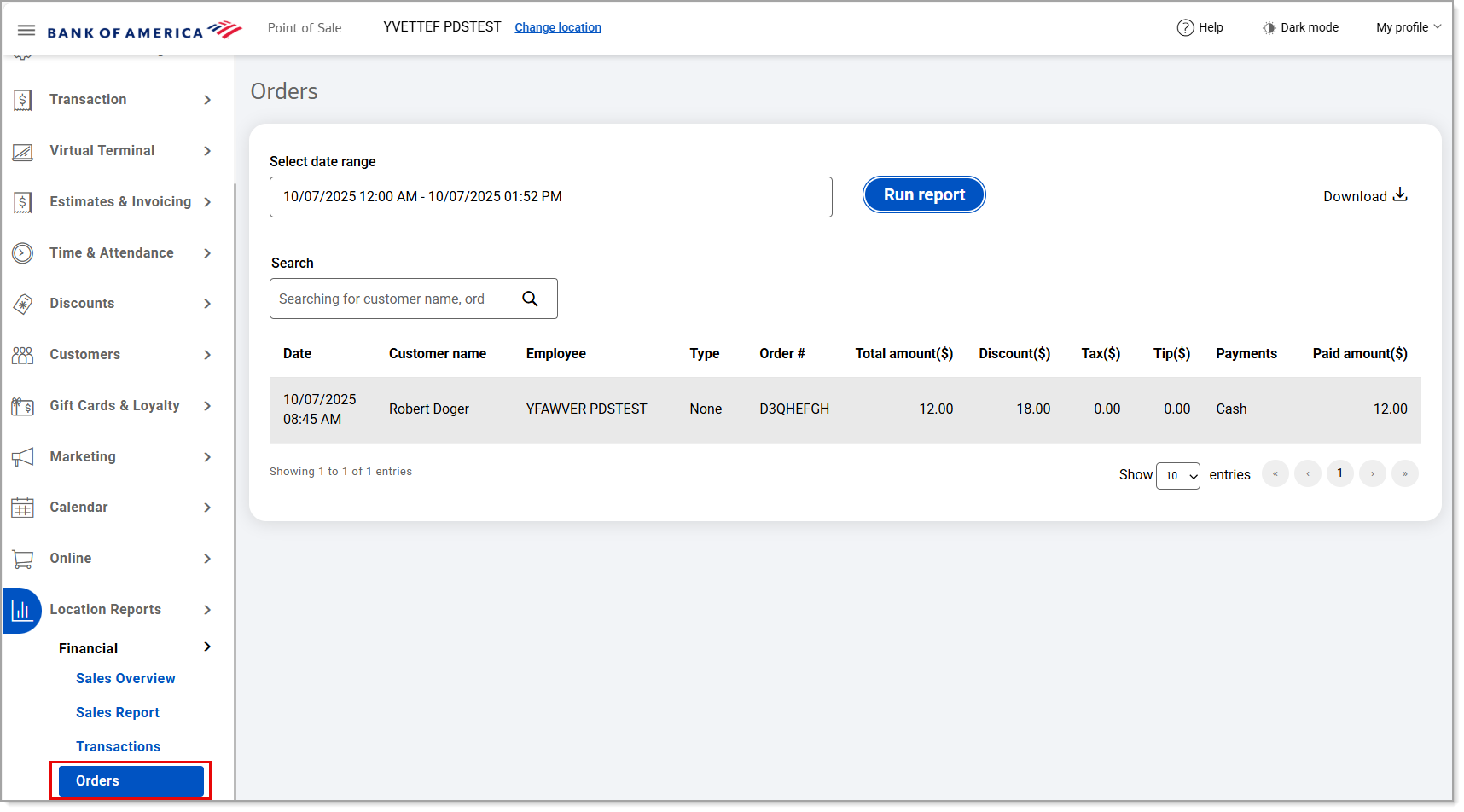
Task: Click the search magnifying glass icon
Action: pyautogui.click(x=530, y=299)
